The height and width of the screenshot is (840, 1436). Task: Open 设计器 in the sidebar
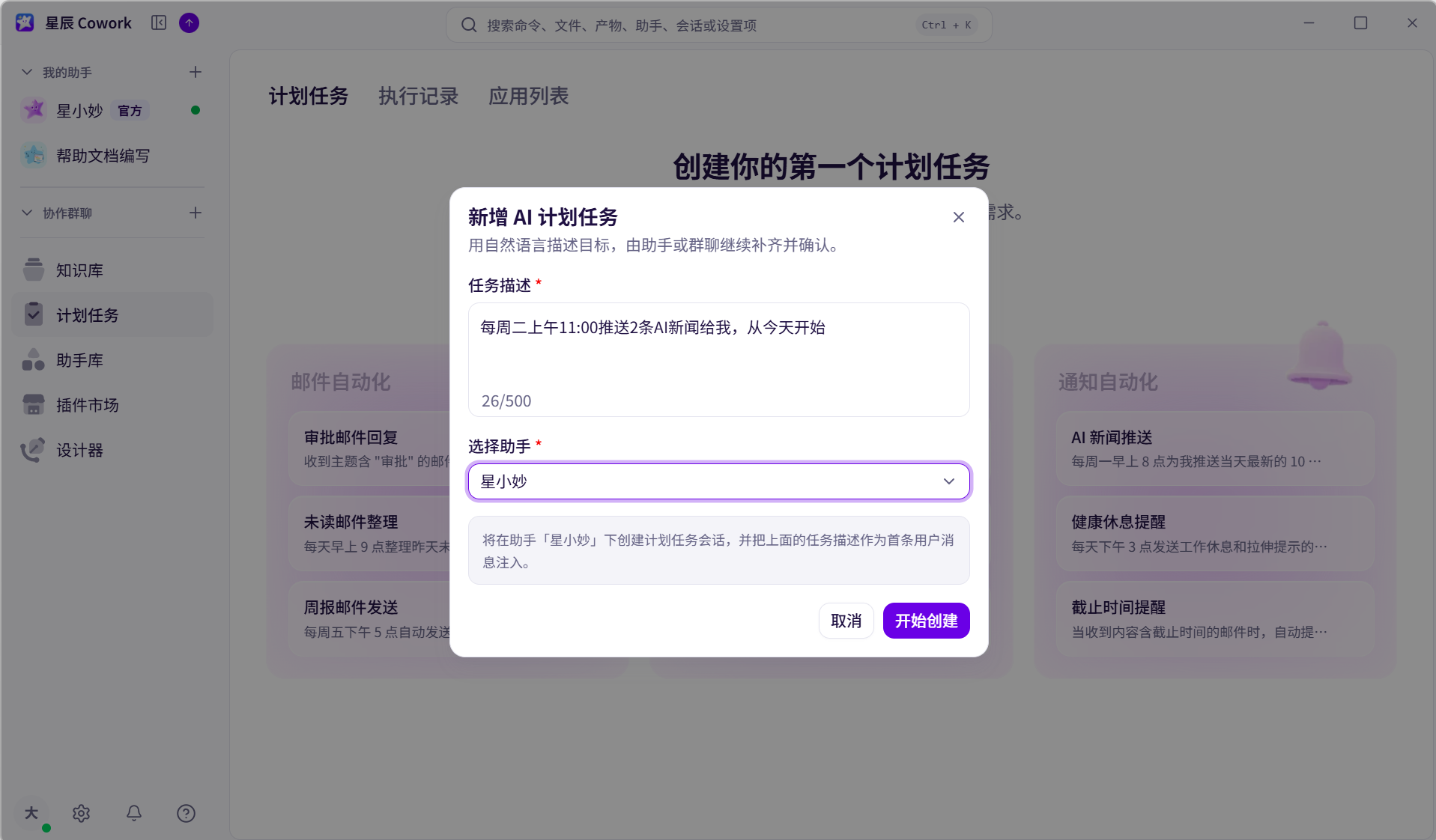point(113,449)
